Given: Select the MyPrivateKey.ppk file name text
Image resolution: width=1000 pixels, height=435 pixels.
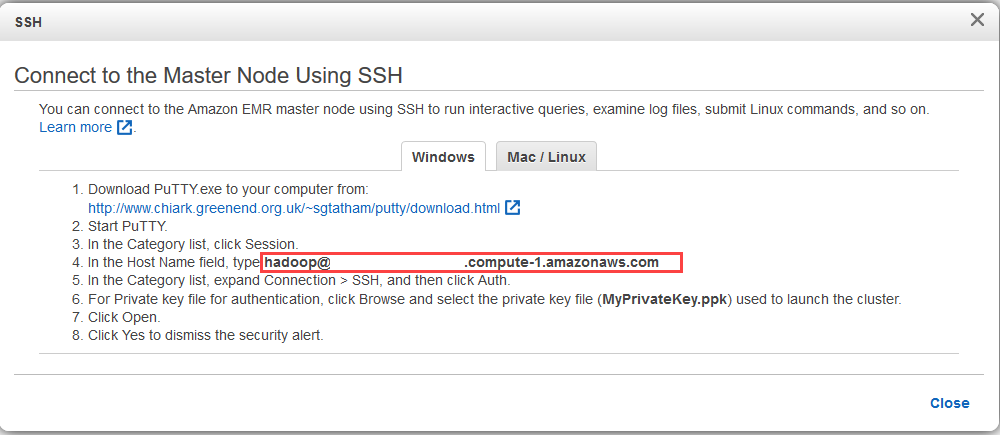Looking at the screenshot, I should point(663,299).
